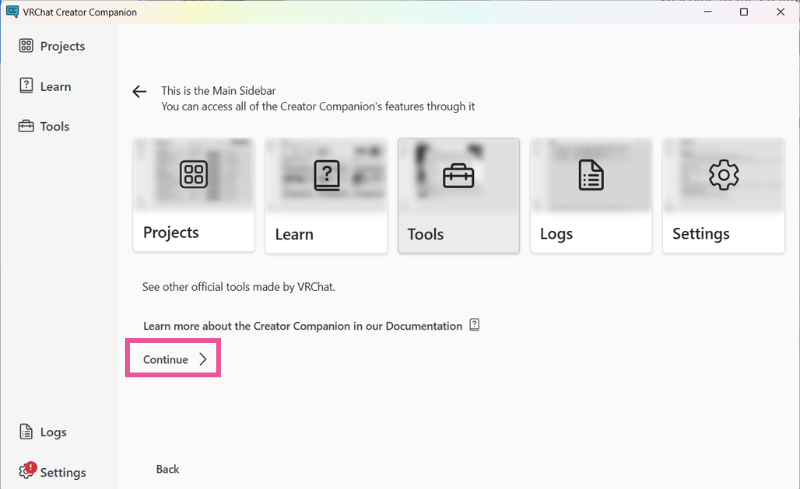Open Projects in the left sidebar
Screen dimensions: 800x489
(x=52, y=46)
